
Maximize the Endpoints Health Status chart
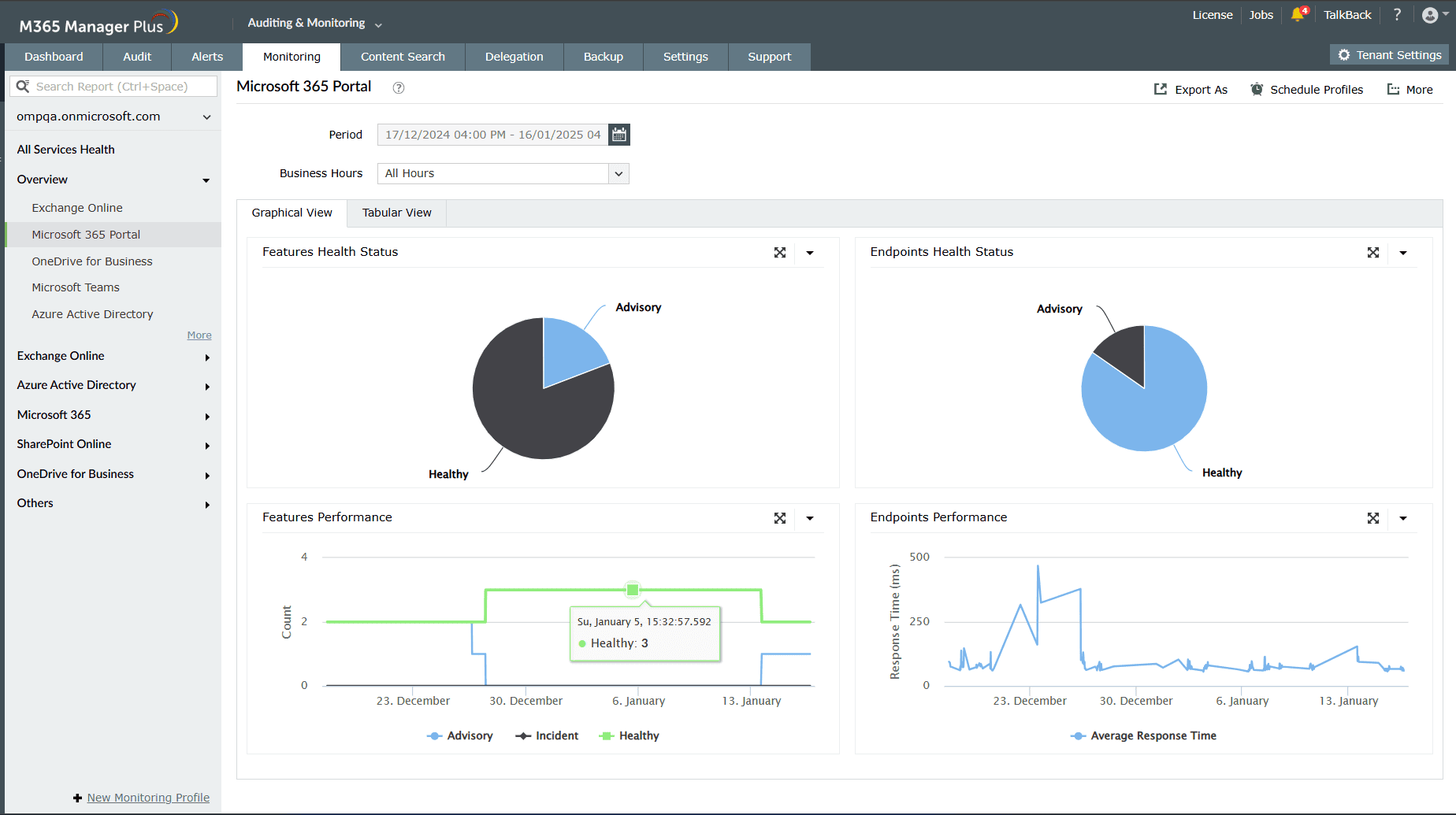(1373, 253)
